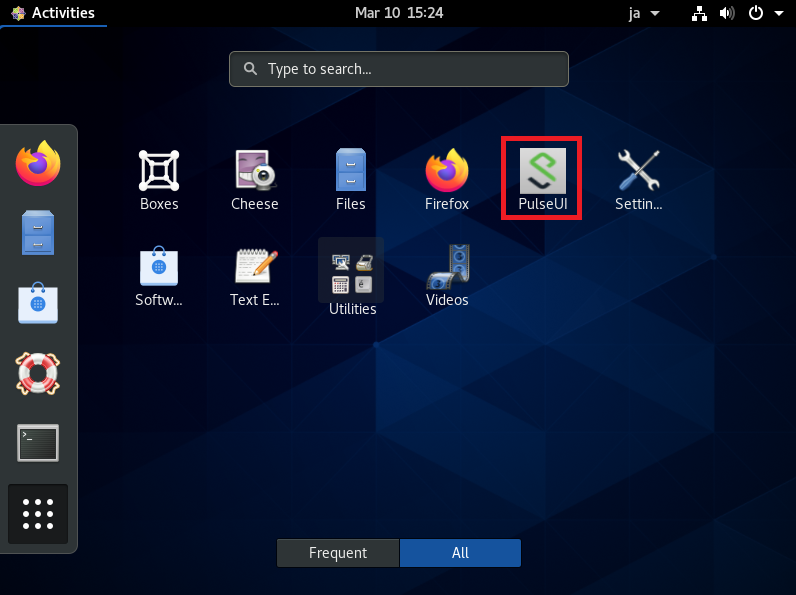Click the Activities button in top bar
Image resolution: width=796 pixels, height=595 pixels.
[53, 13]
